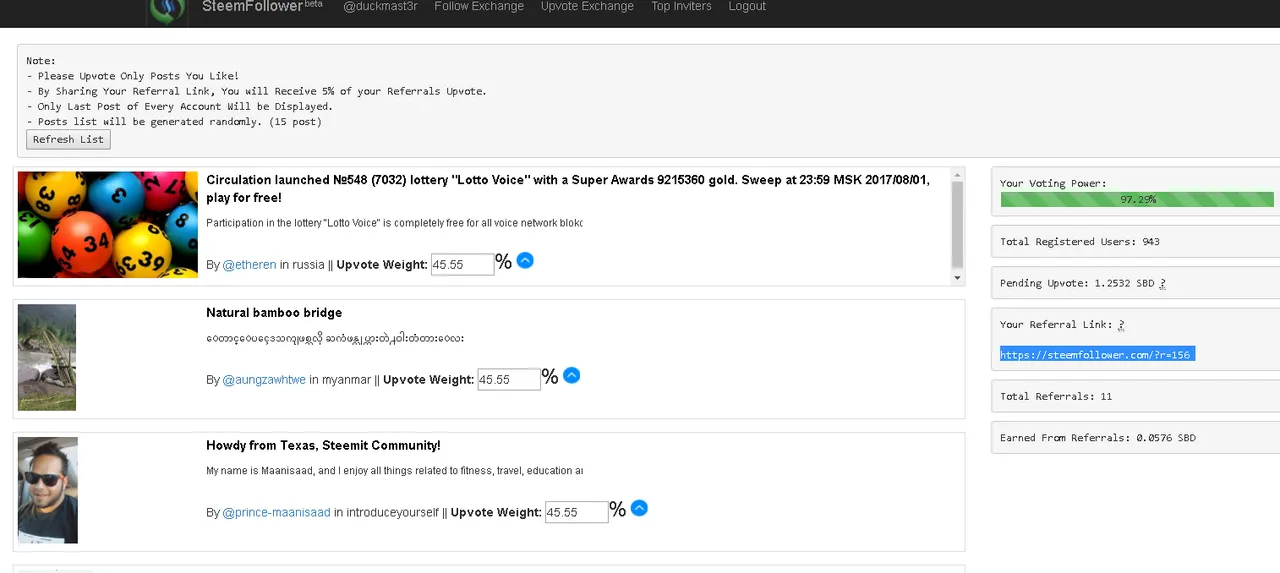
Task: Click the Refresh List button
Action: tap(68, 140)
